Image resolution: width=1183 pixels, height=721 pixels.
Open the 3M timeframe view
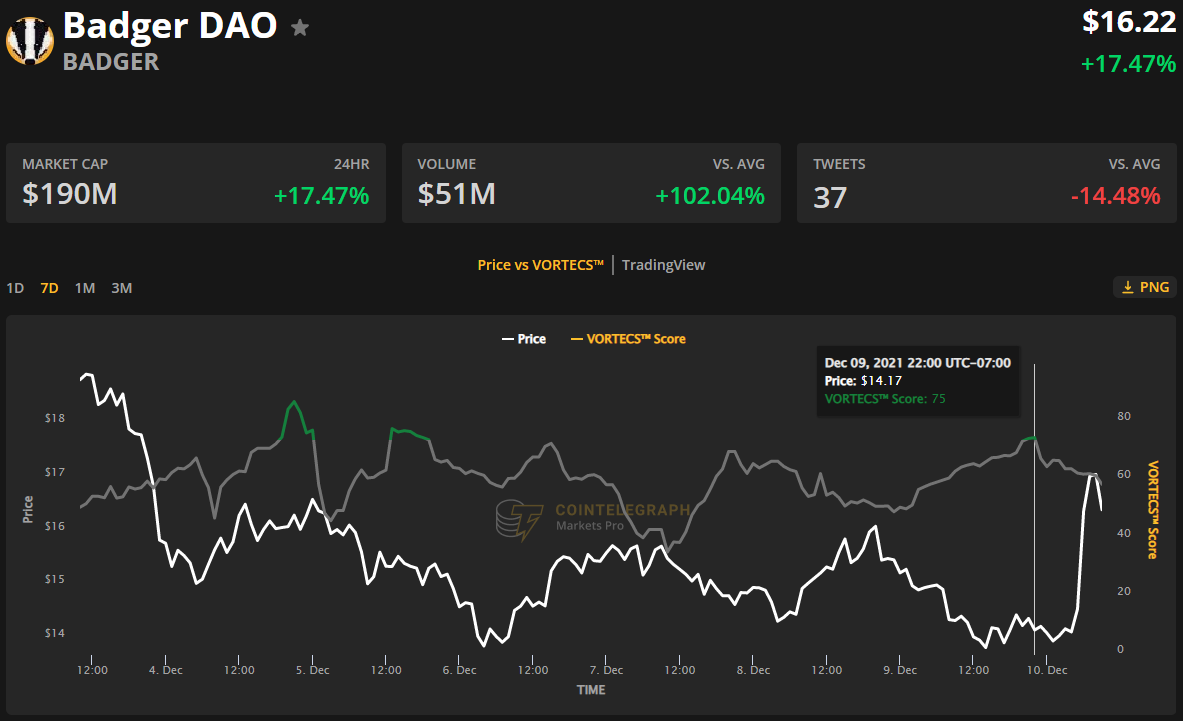pos(121,287)
